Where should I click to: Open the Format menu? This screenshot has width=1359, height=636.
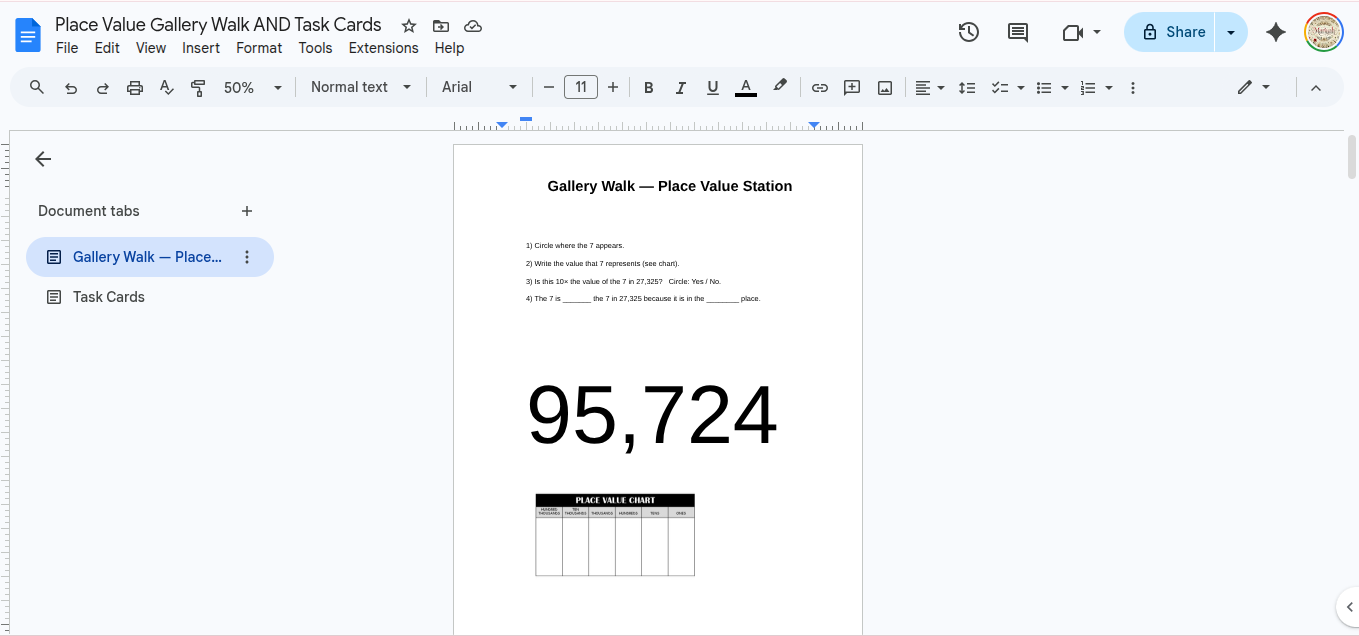coord(259,47)
